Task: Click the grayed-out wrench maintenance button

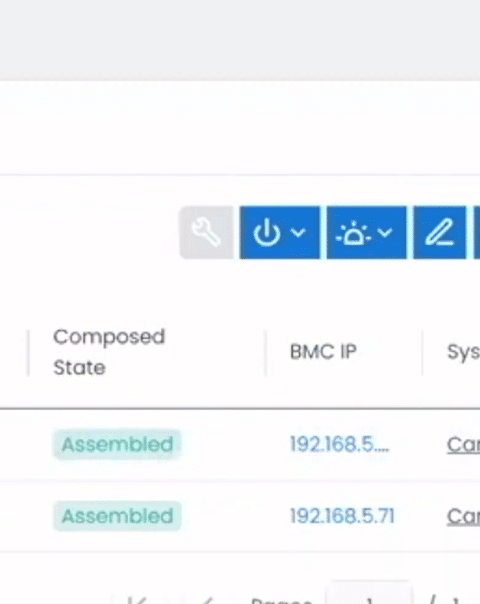Action: 206,233
